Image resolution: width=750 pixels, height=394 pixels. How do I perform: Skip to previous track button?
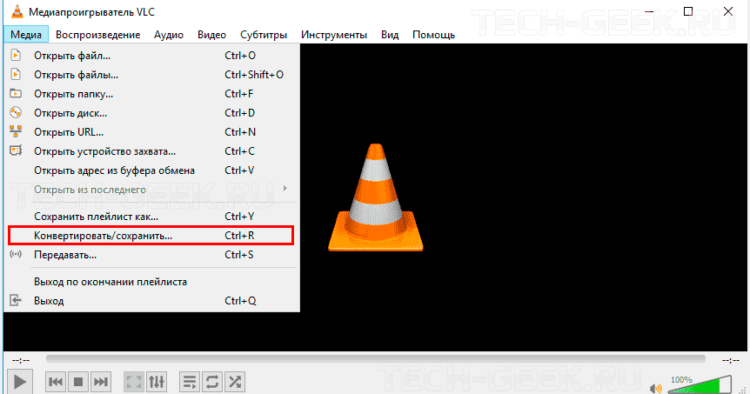(55, 382)
